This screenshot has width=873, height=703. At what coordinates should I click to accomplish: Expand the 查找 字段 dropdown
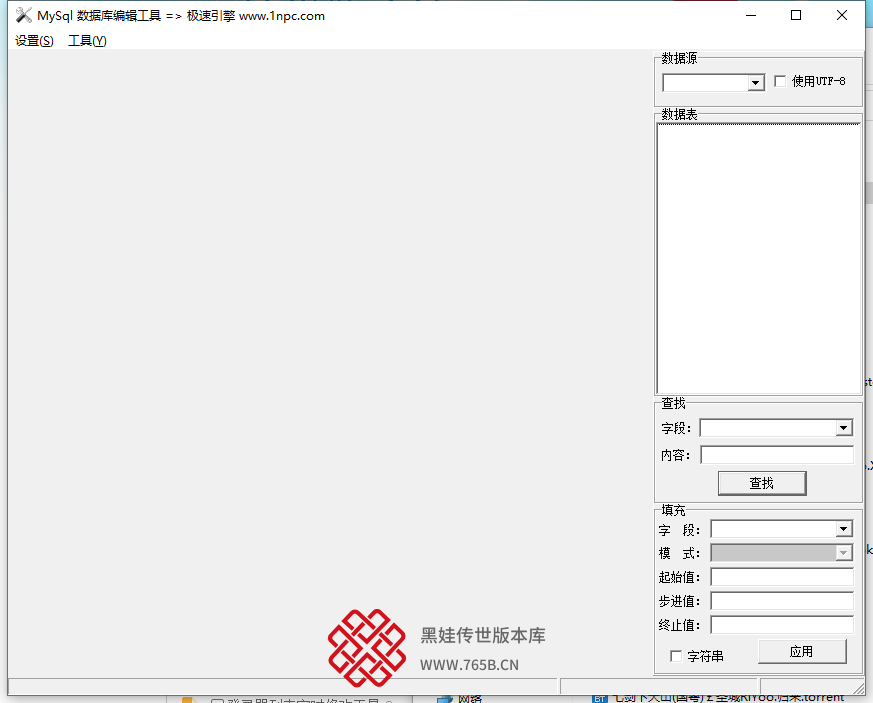pos(843,427)
